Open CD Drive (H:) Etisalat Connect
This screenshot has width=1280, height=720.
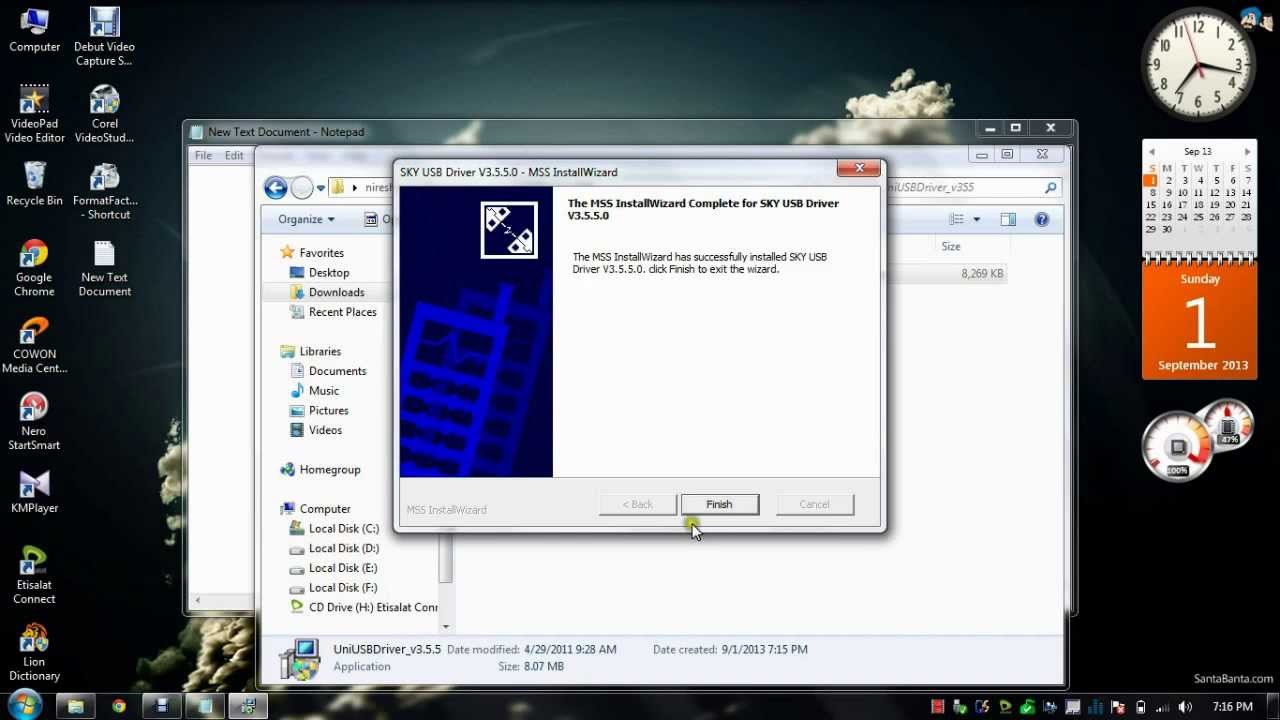point(364,607)
